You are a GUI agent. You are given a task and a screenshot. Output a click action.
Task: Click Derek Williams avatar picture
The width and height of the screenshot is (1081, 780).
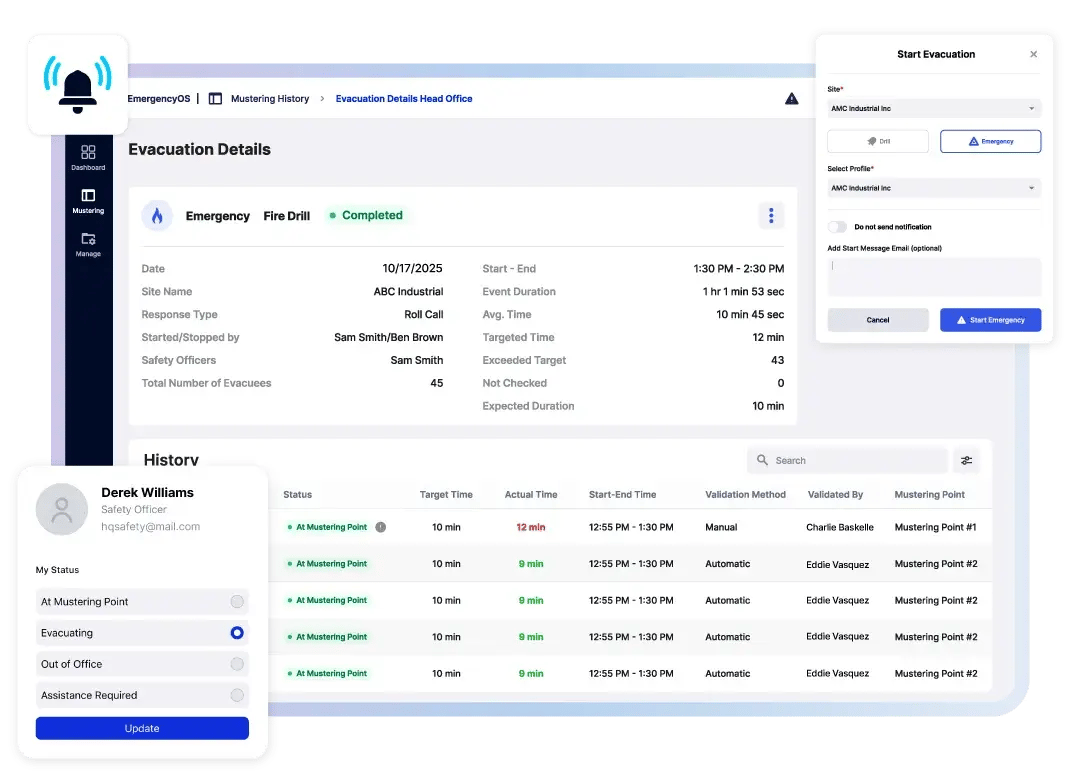click(x=62, y=510)
